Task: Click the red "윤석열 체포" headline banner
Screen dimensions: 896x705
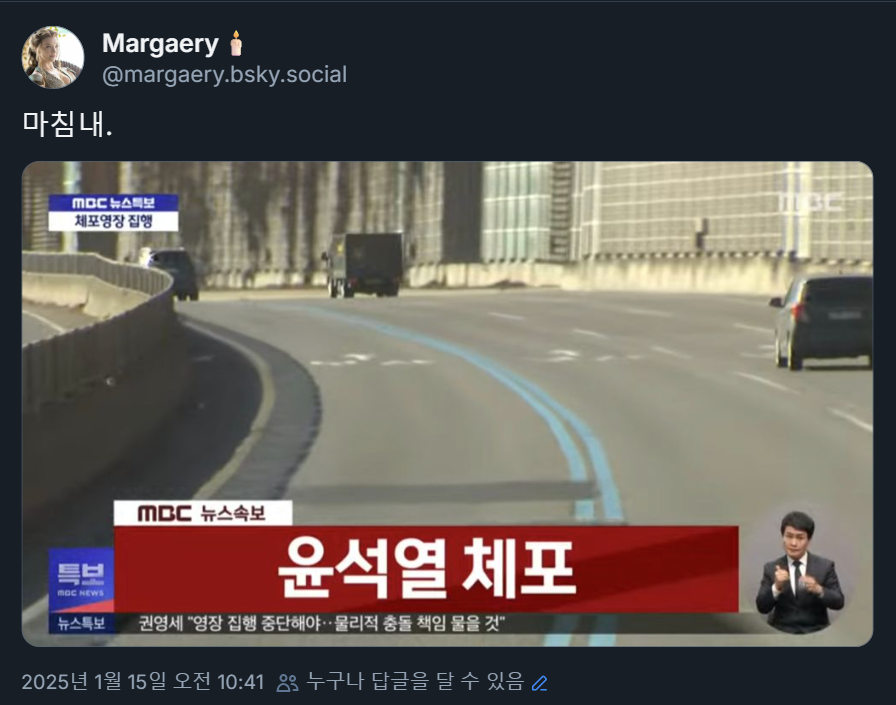Action: pyautogui.click(x=426, y=569)
